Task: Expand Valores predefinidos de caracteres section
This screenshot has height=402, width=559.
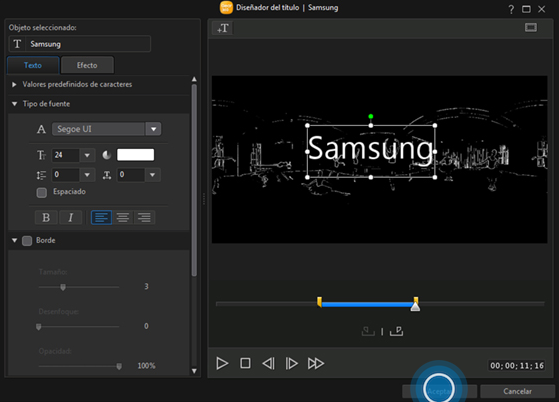Action: click(x=14, y=84)
